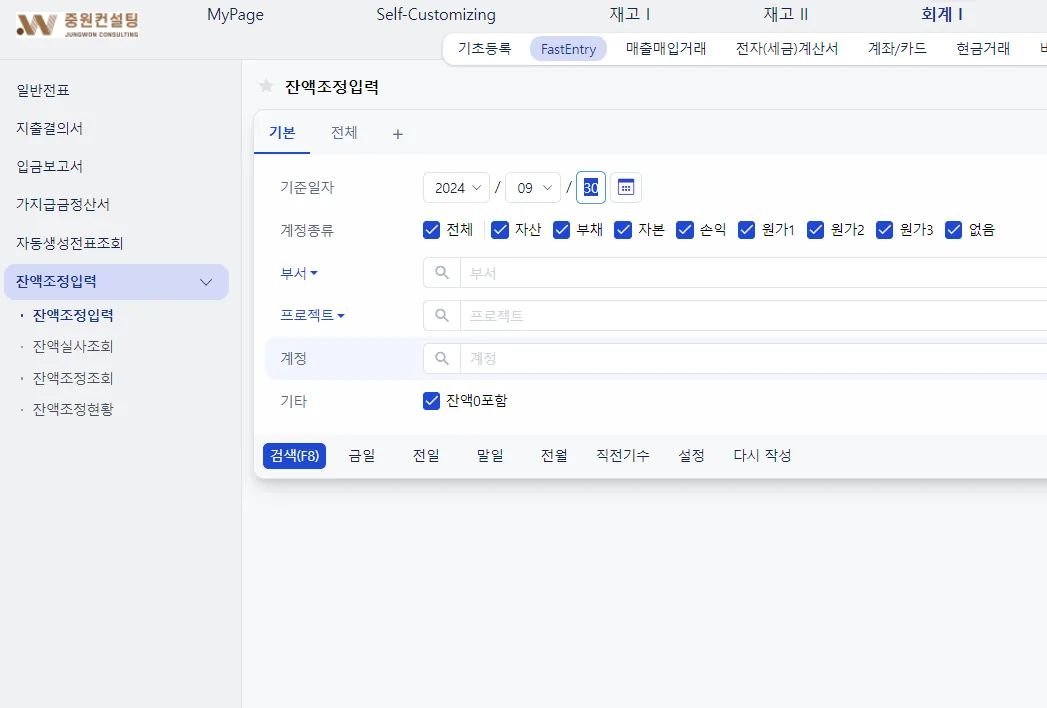Screen dimensions: 1047x708
Task: Add a new tab with plus icon
Action: pyautogui.click(x=397, y=134)
